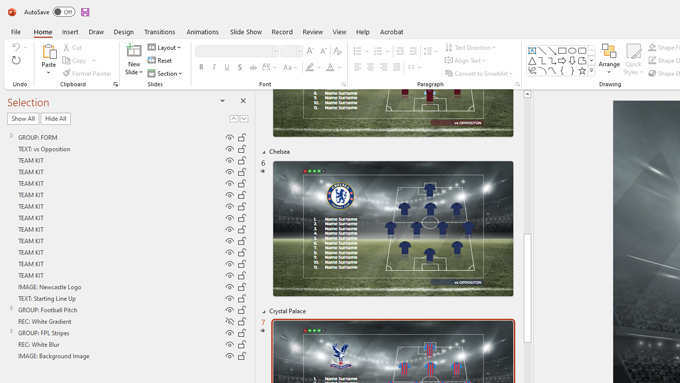Expand GROUP: FPL Stripes tree item

[x=12, y=331]
